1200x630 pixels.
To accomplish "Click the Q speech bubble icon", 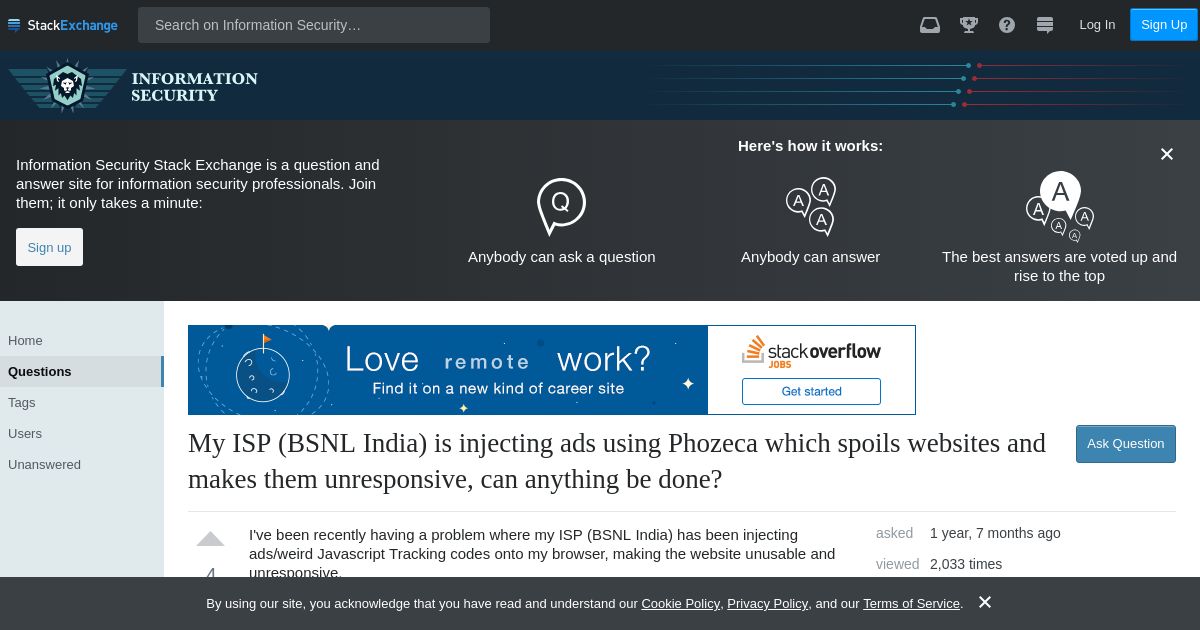I will pos(561,206).
